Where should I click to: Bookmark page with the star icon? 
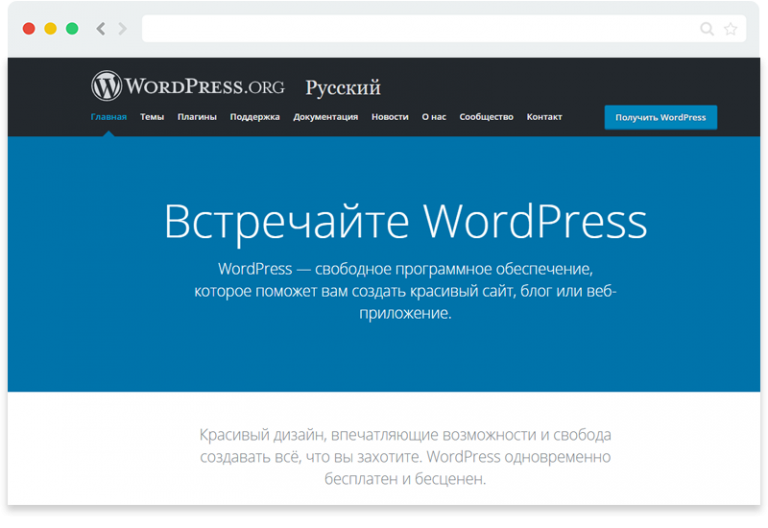pos(730,29)
